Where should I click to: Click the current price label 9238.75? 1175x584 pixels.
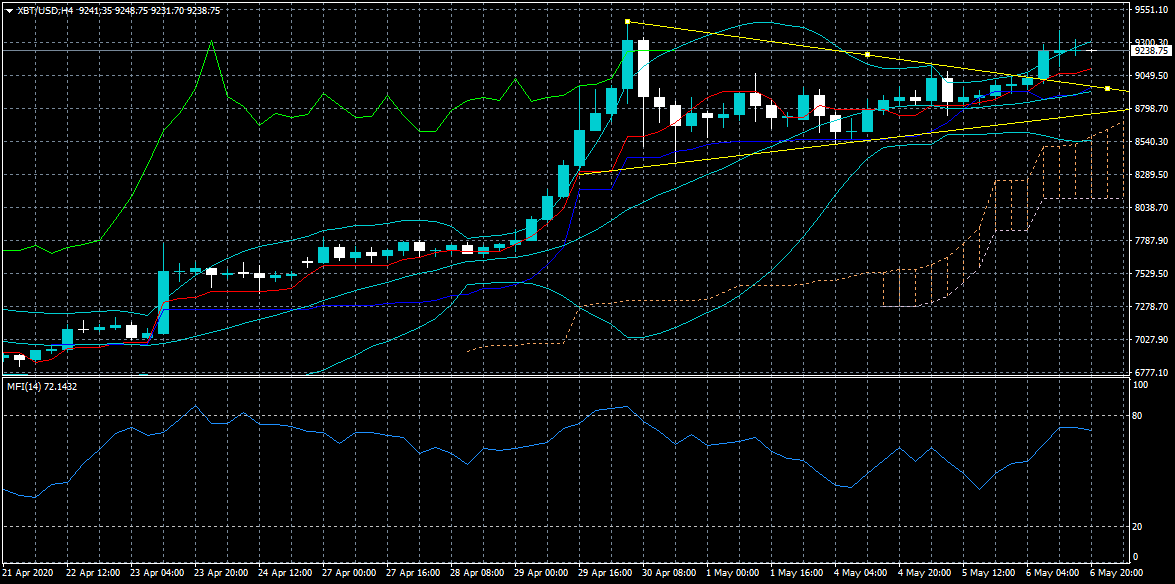point(1152,51)
